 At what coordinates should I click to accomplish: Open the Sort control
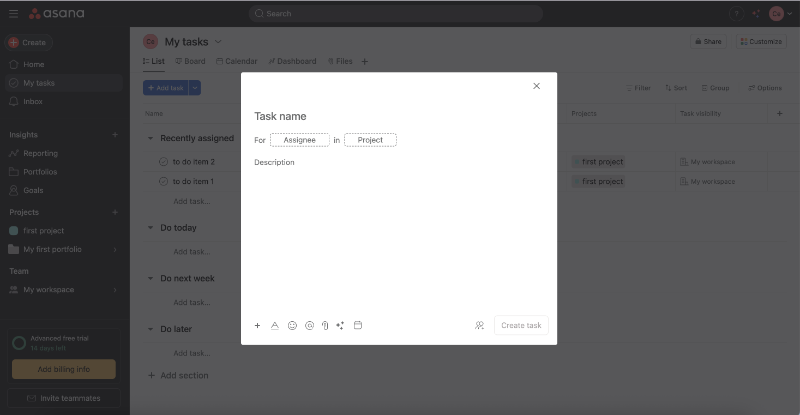pyautogui.click(x=676, y=88)
